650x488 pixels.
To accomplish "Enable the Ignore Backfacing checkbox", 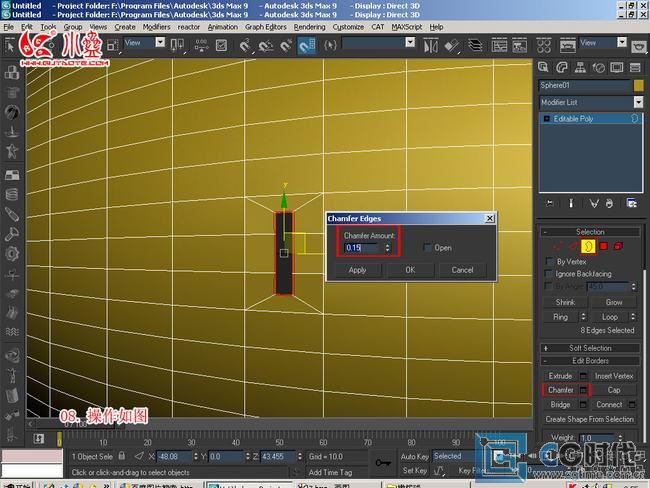I will [x=548, y=274].
